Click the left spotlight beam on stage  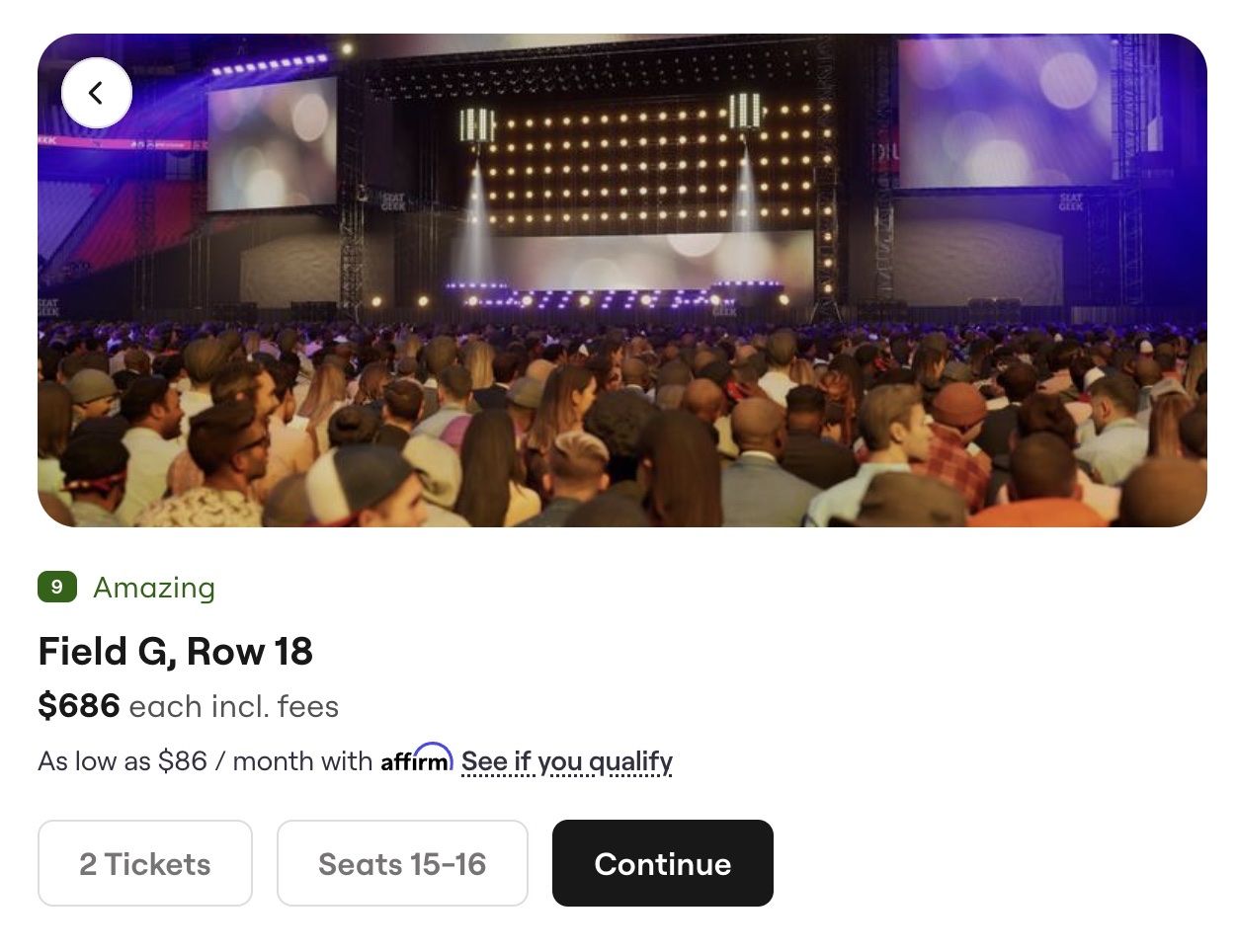pyautogui.click(x=476, y=227)
